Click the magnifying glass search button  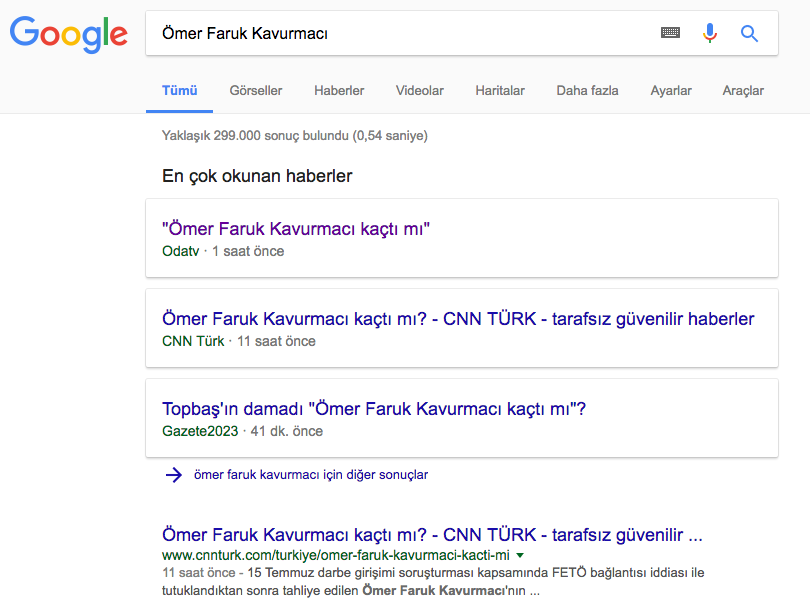[749, 33]
